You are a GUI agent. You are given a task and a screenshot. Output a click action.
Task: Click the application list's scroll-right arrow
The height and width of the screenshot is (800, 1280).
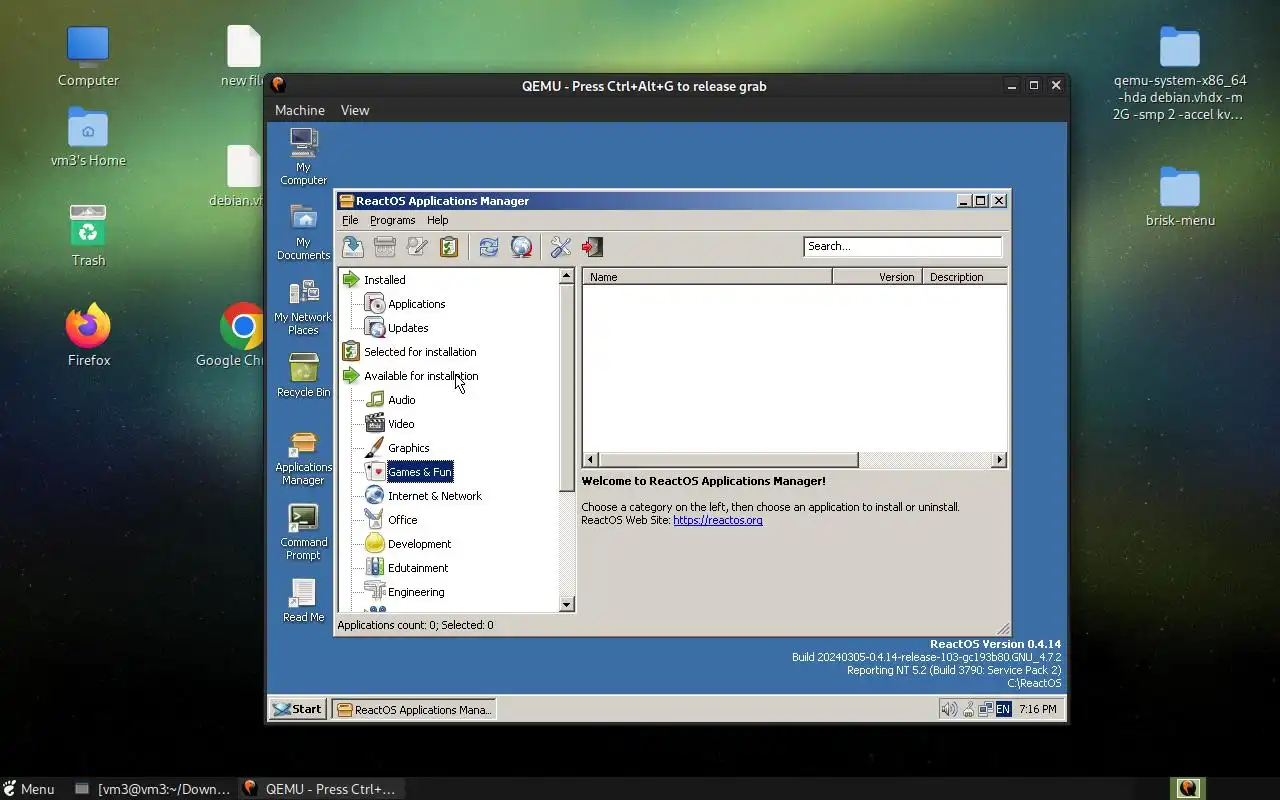point(999,460)
